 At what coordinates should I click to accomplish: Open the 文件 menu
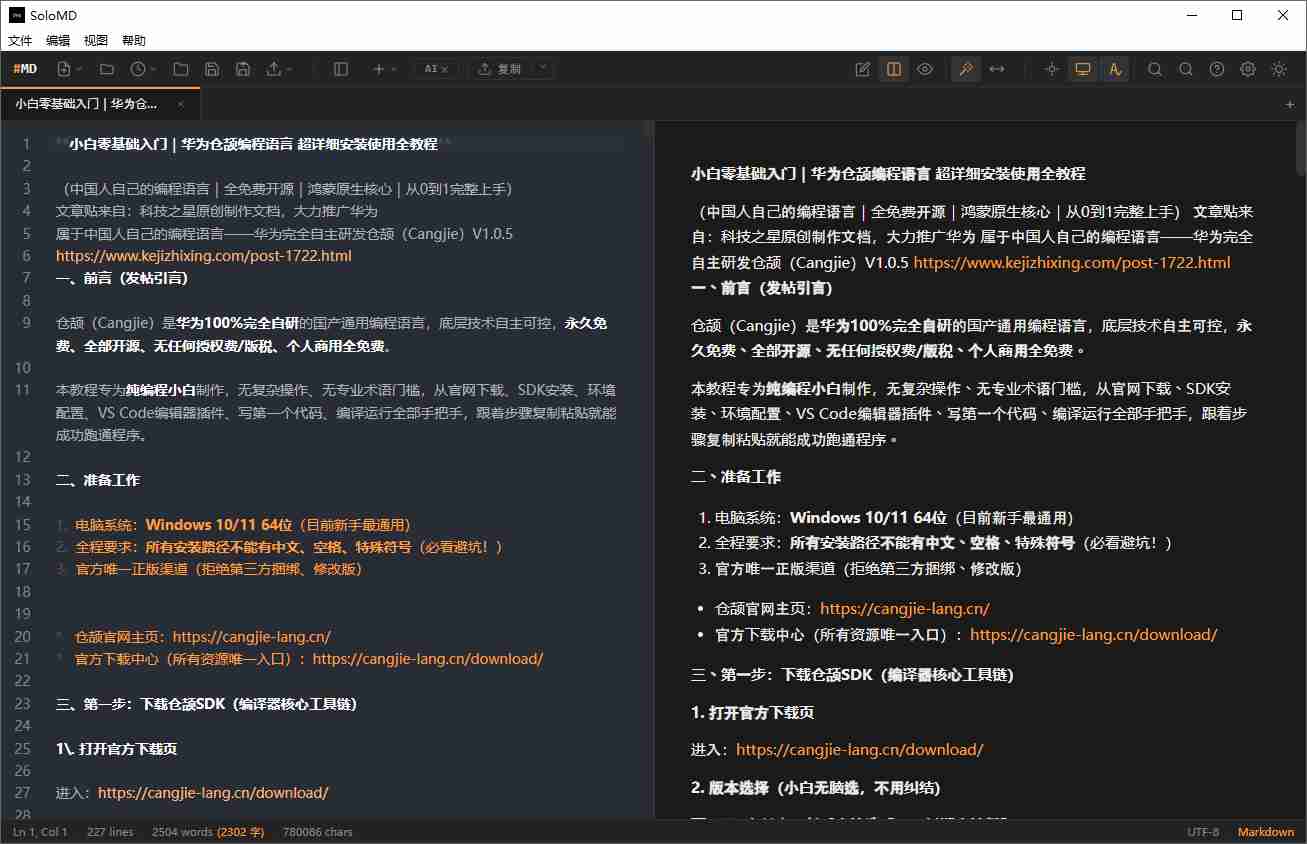pos(20,40)
